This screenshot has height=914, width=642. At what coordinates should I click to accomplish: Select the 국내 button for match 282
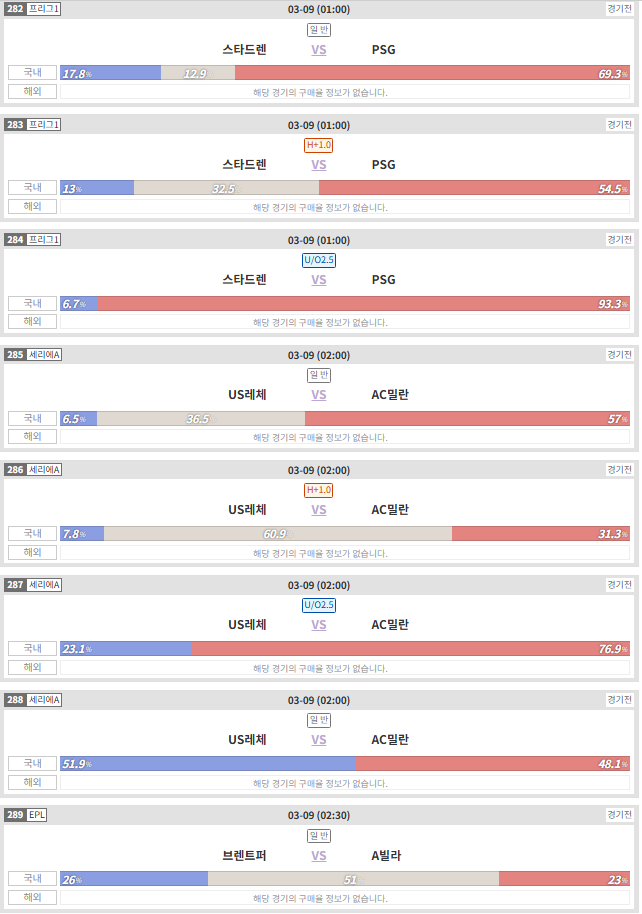coord(33,72)
